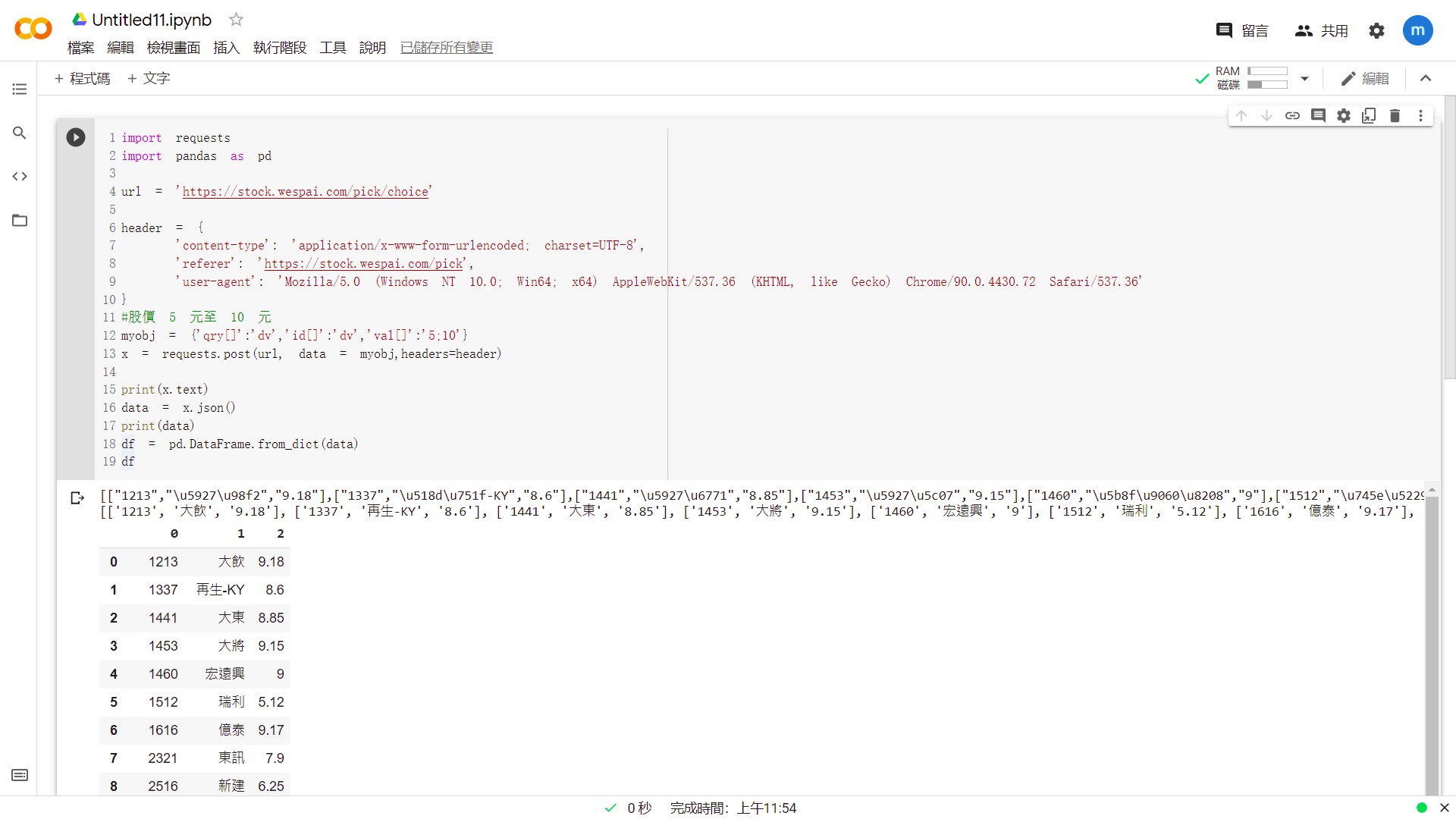Open the find and replace panel
The image size is (1456, 819).
coord(20,133)
